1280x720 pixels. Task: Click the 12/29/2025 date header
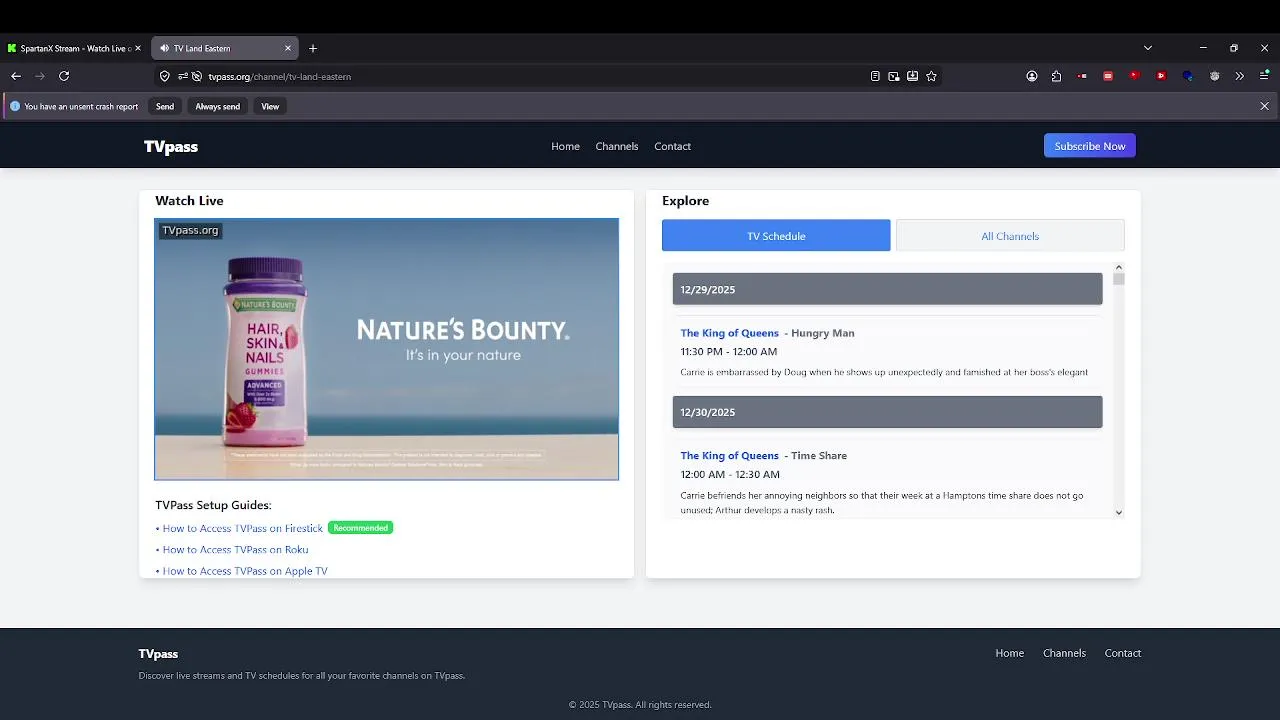click(887, 289)
